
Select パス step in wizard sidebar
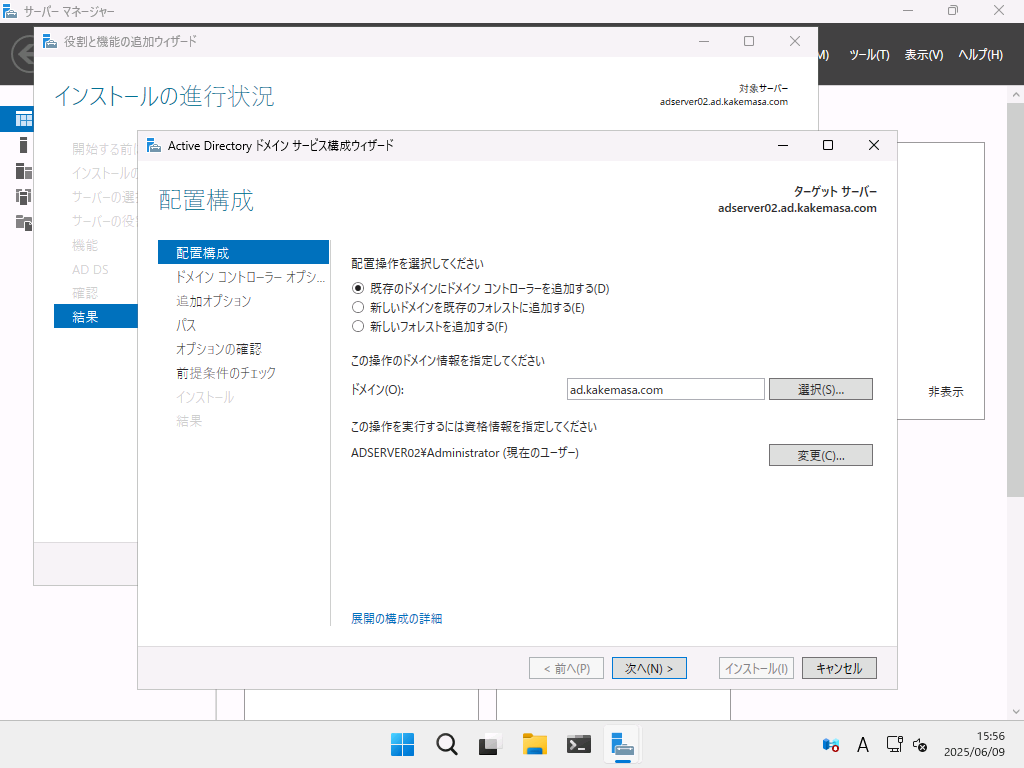coord(185,325)
